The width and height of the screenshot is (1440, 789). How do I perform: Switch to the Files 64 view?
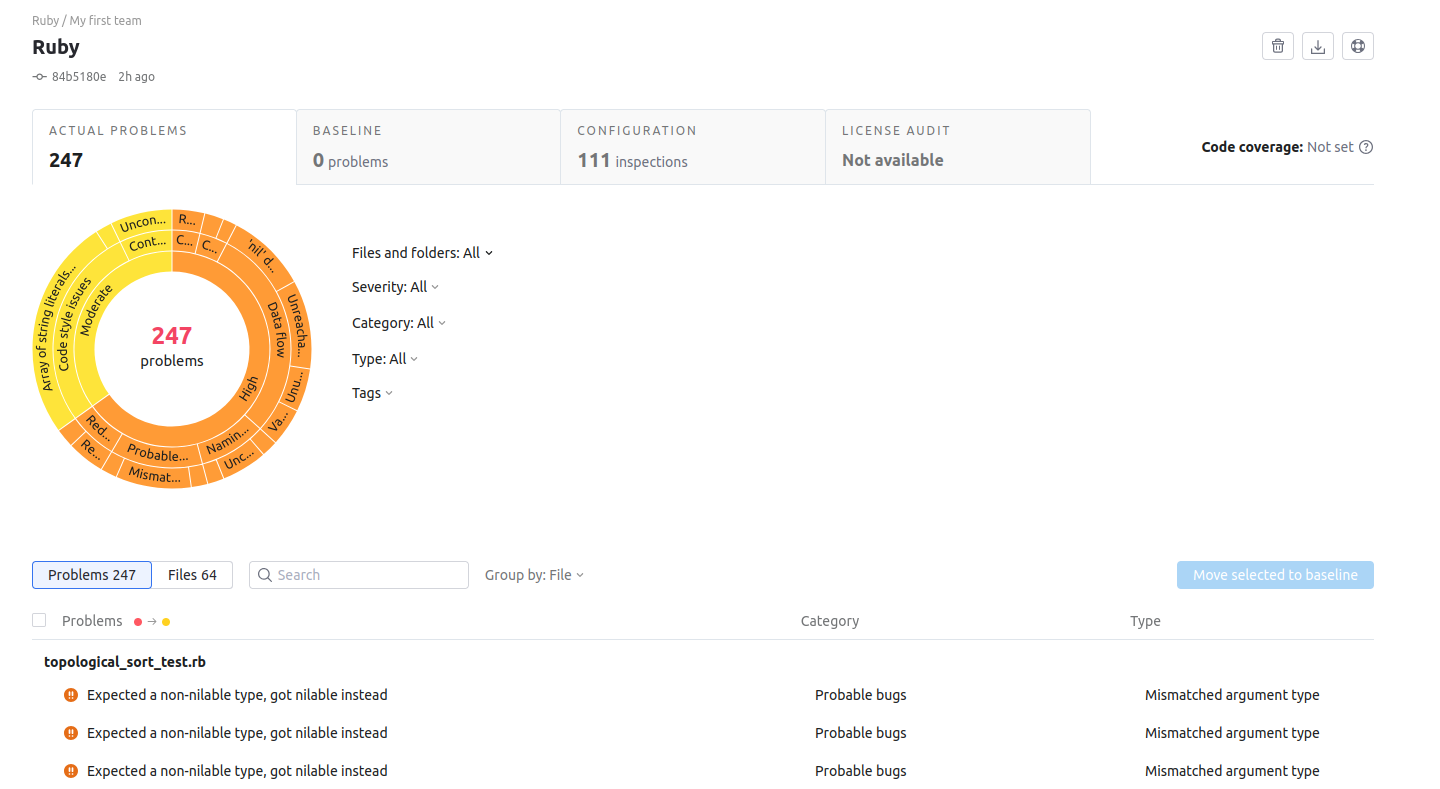tap(192, 575)
